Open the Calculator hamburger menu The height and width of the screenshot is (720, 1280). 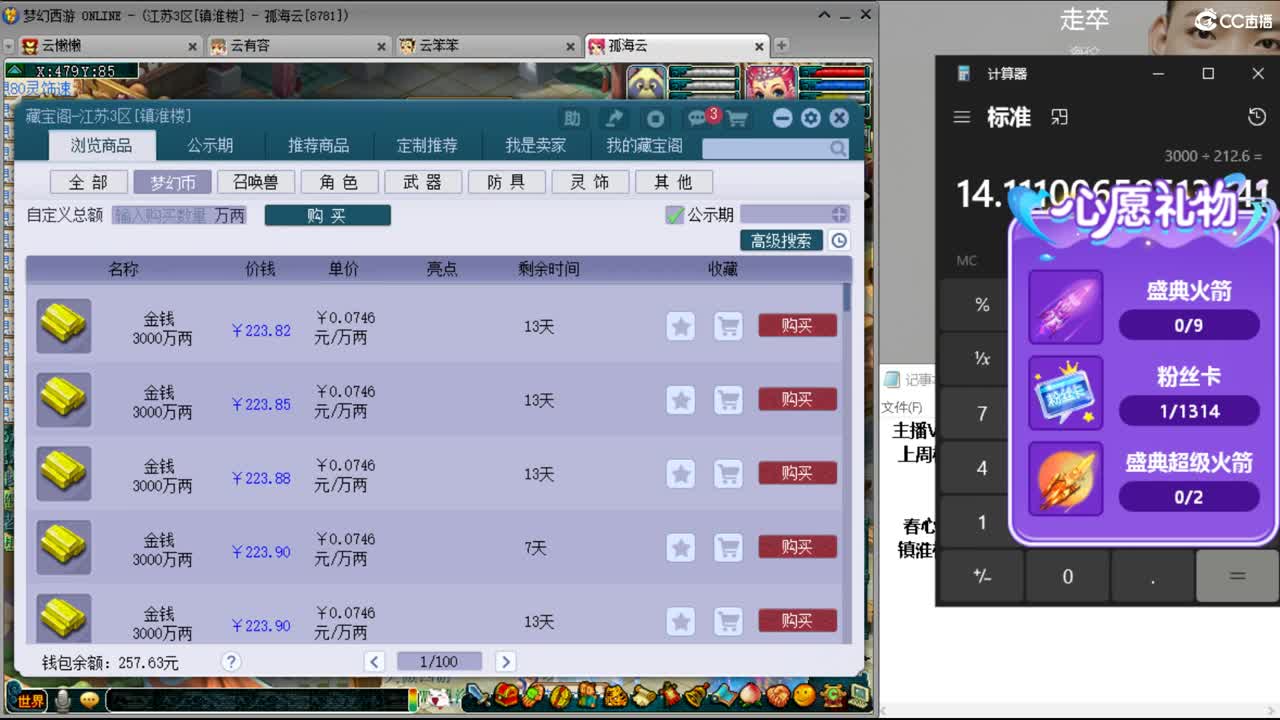click(962, 117)
